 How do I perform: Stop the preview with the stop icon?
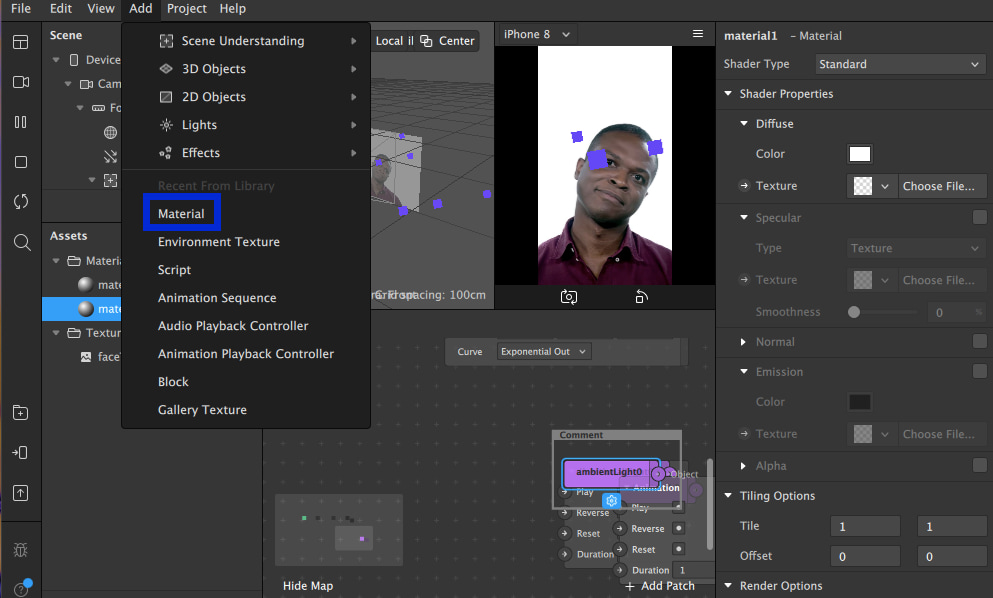21,162
